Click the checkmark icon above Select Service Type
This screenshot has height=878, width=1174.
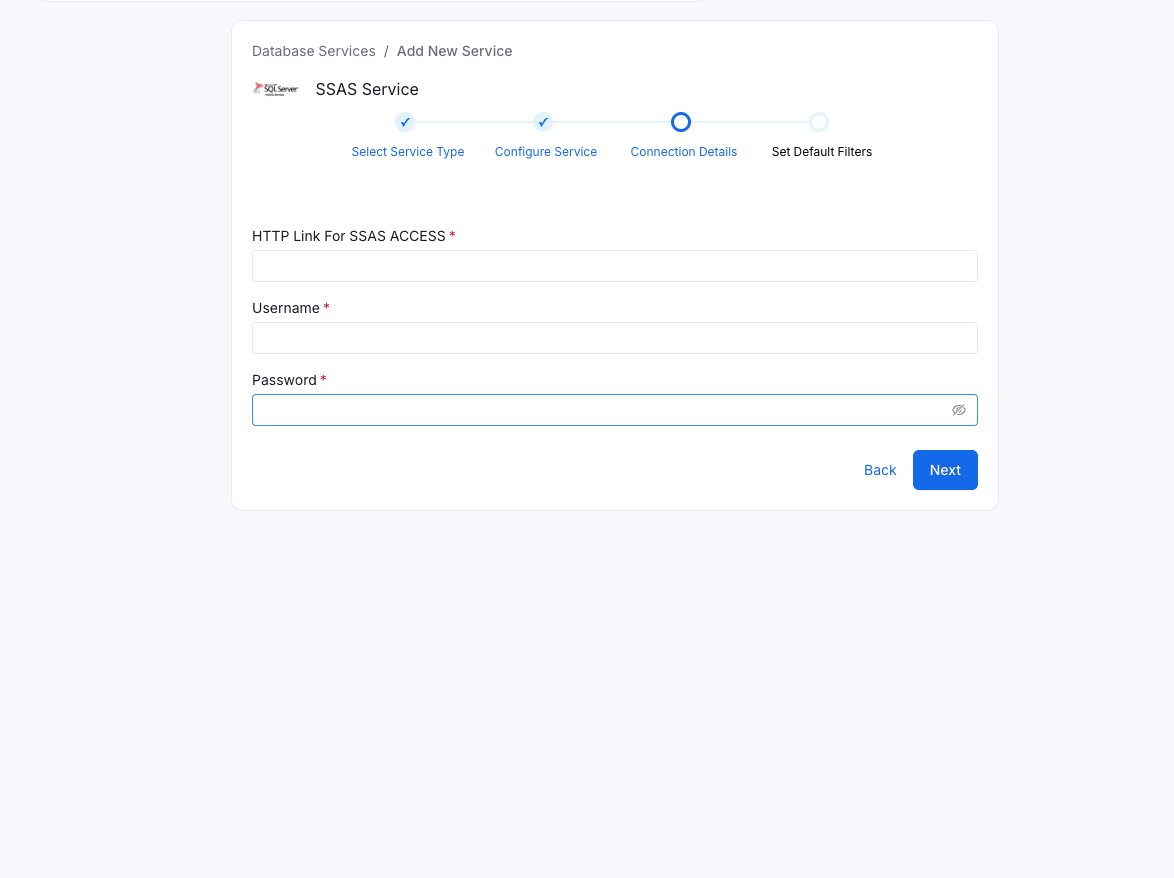click(x=405, y=121)
